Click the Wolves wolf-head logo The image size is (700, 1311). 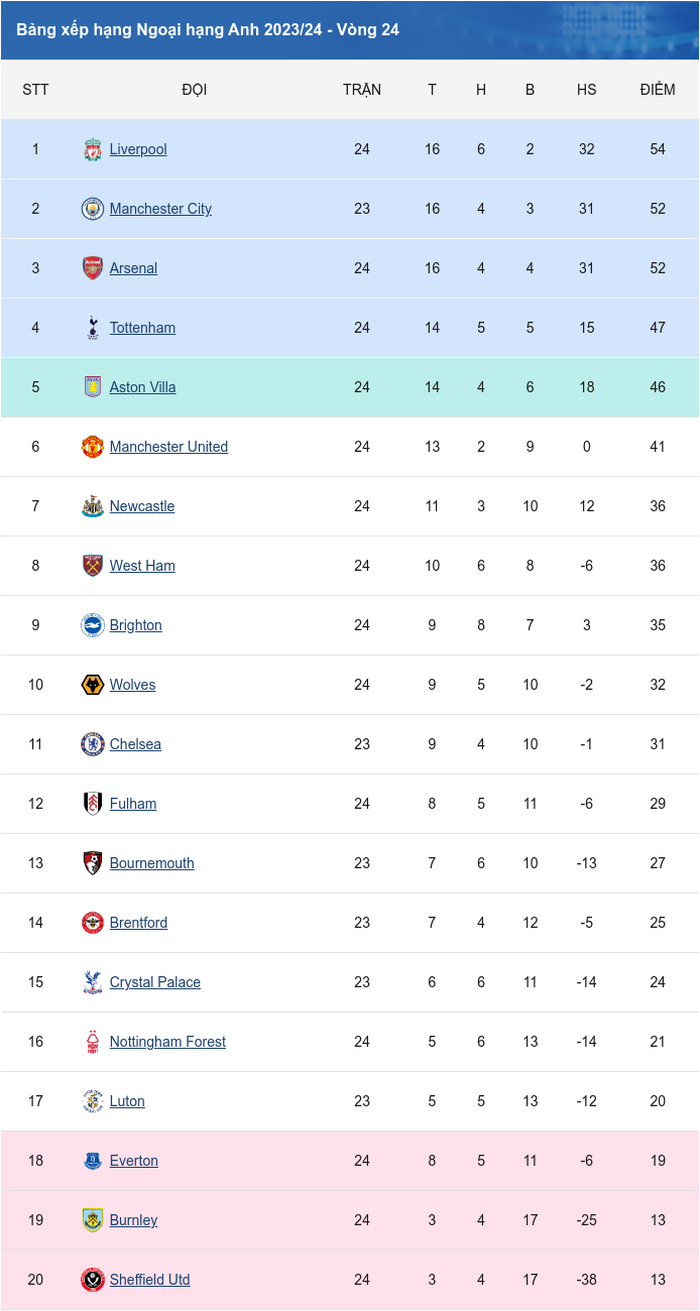pyautogui.click(x=93, y=685)
